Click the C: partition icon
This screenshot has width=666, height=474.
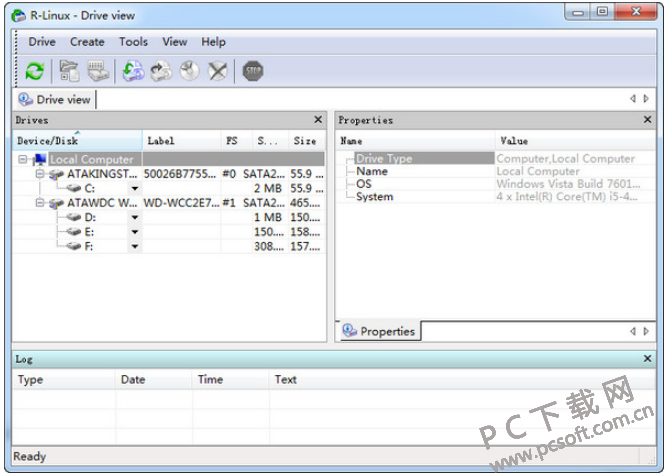tap(73, 188)
